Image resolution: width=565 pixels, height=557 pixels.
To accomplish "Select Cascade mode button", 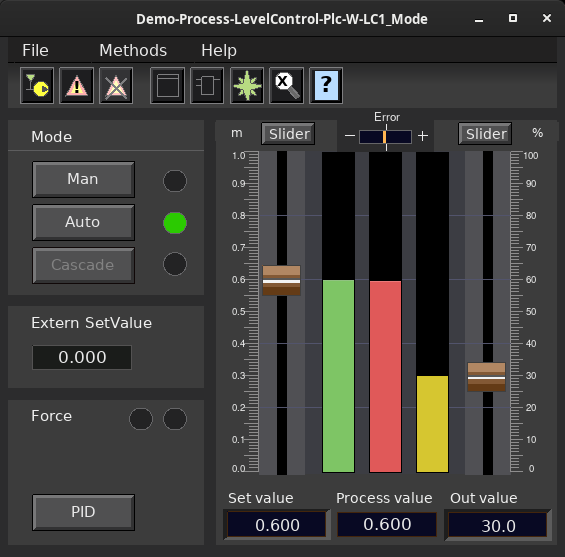I will pos(84,265).
